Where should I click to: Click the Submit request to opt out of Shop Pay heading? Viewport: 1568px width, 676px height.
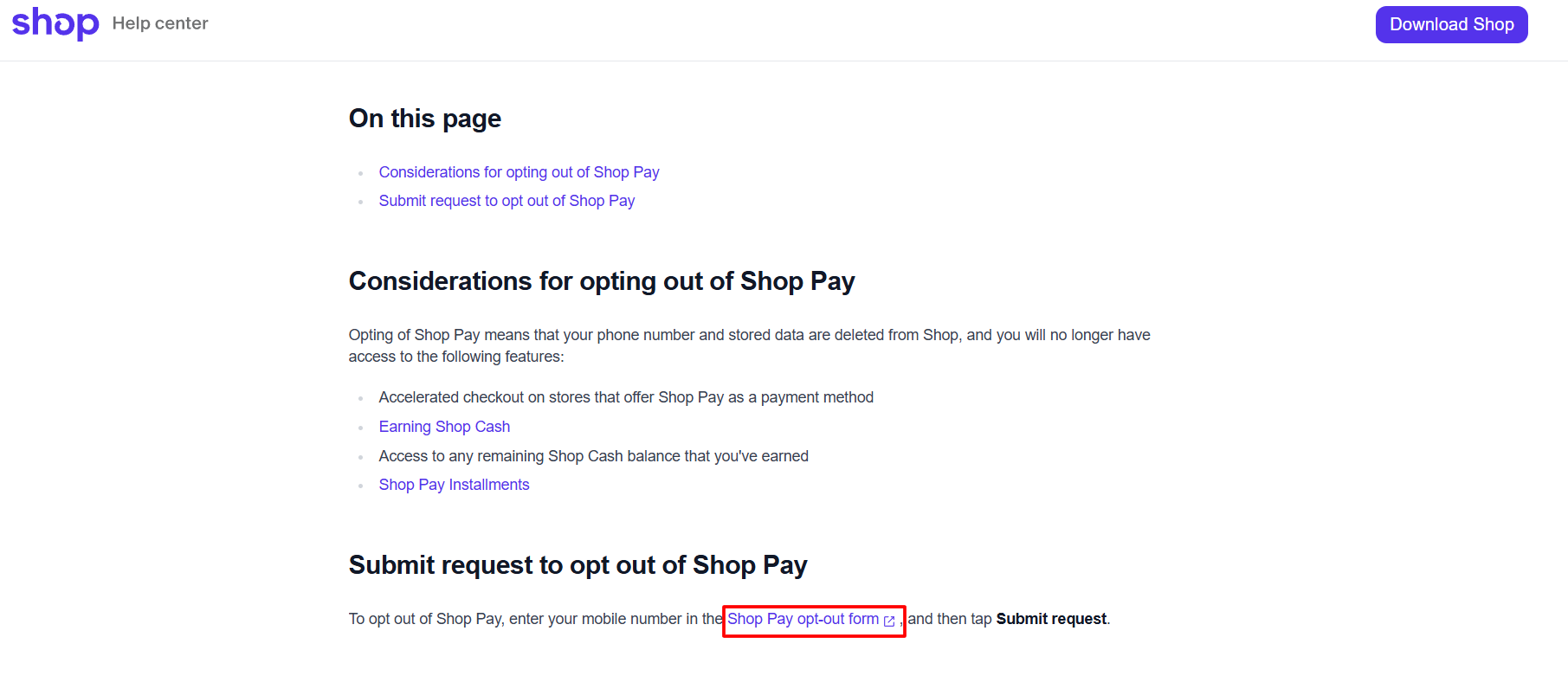pyautogui.click(x=578, y=565)
